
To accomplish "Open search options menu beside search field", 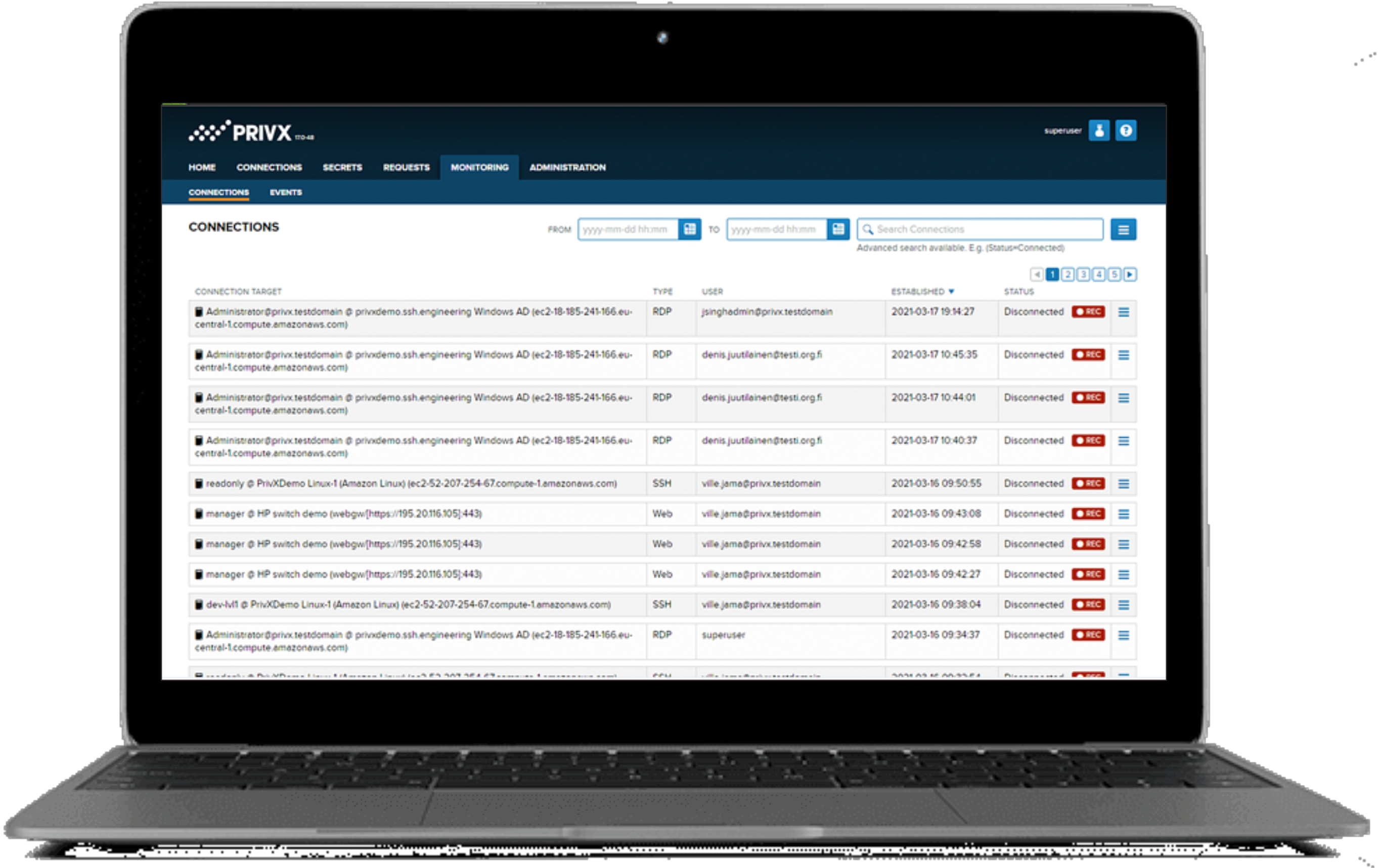I will point(1123,230).
